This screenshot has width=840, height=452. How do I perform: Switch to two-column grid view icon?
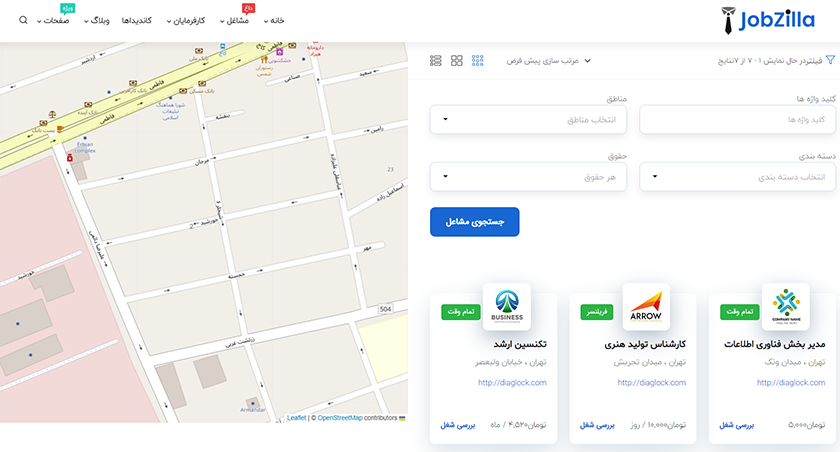(x=457, y=61)
